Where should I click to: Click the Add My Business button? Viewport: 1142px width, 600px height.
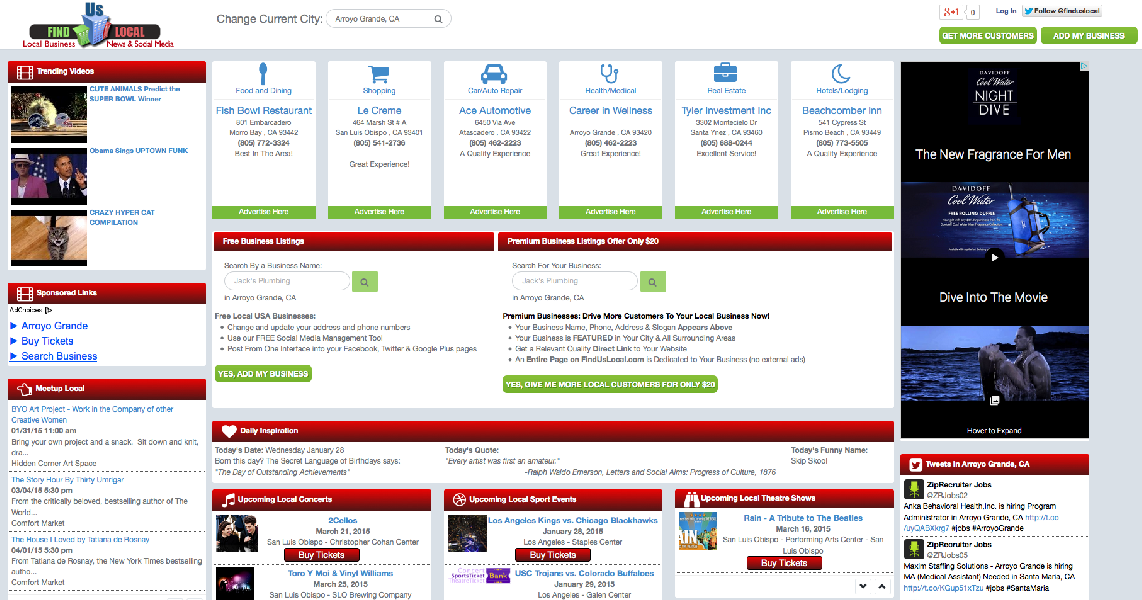(1088, 36)
